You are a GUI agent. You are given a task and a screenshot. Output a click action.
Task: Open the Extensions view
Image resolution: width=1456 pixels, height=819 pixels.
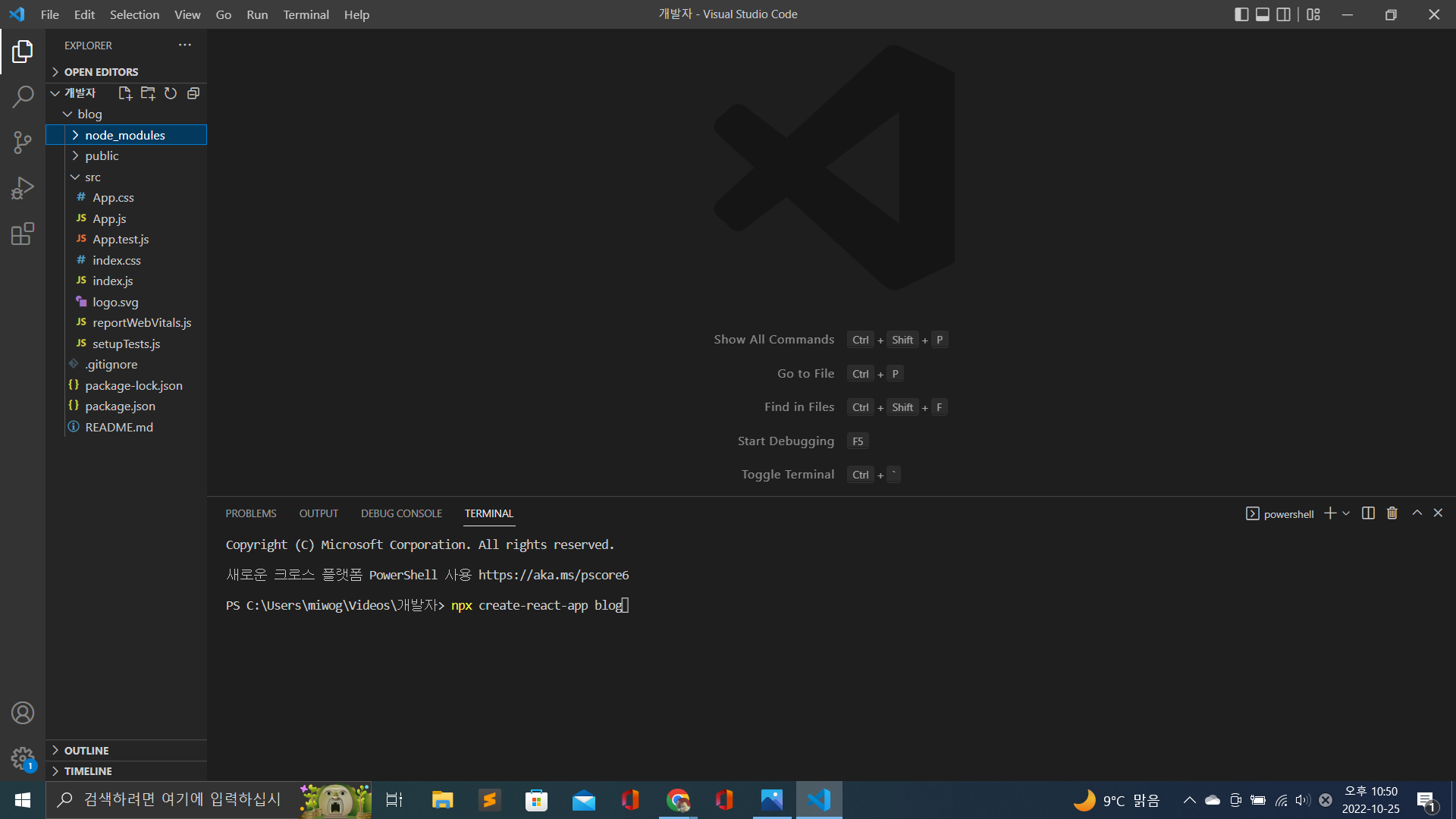[x=23, y=234]
